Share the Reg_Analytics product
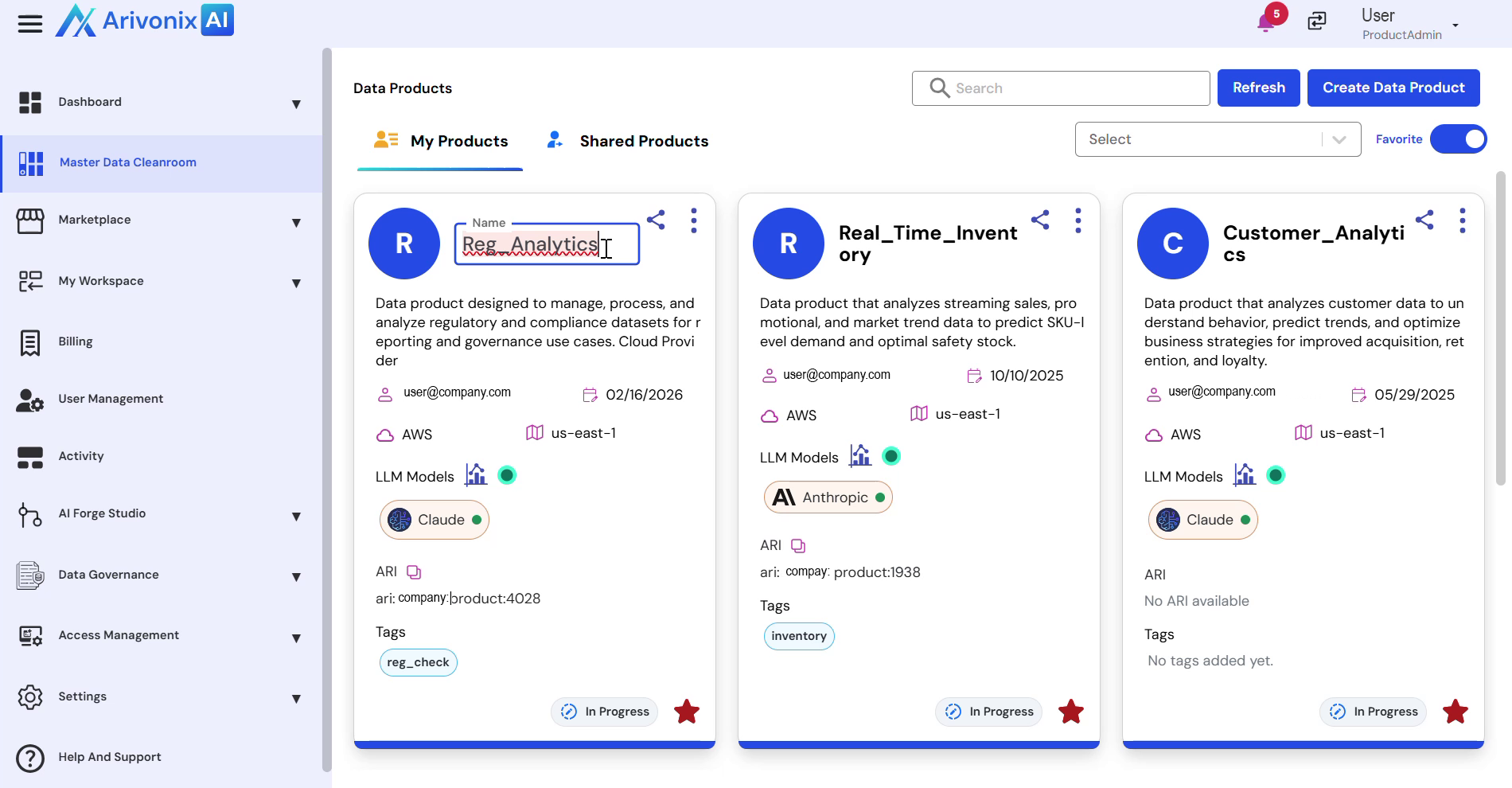 pos(656,220)
